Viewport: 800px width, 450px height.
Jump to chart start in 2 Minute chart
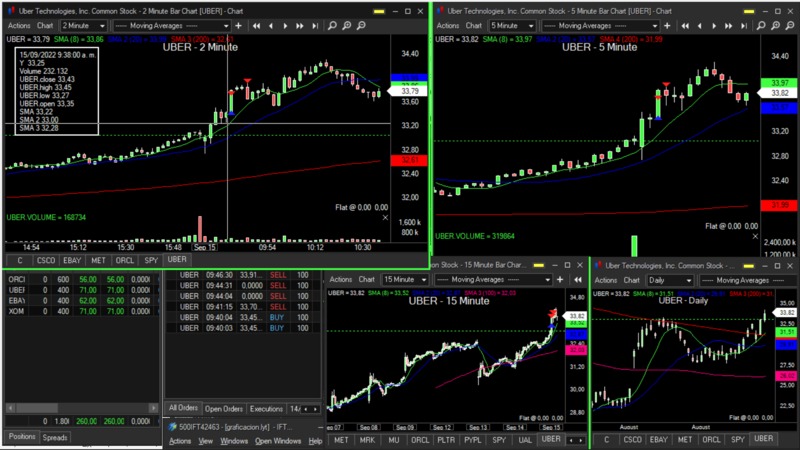(258, 25)
